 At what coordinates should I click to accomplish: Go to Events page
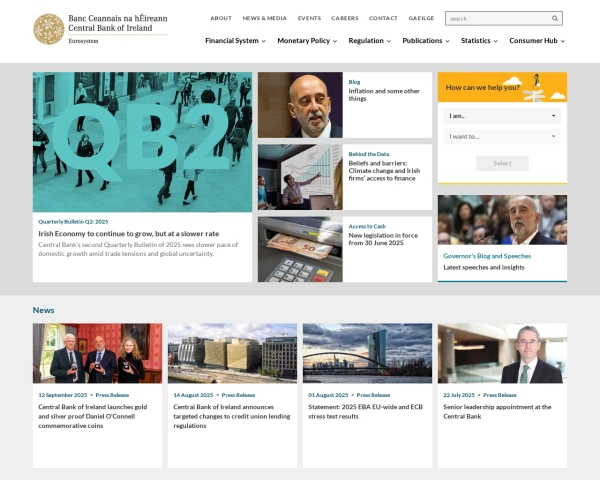tap(309, 18)
